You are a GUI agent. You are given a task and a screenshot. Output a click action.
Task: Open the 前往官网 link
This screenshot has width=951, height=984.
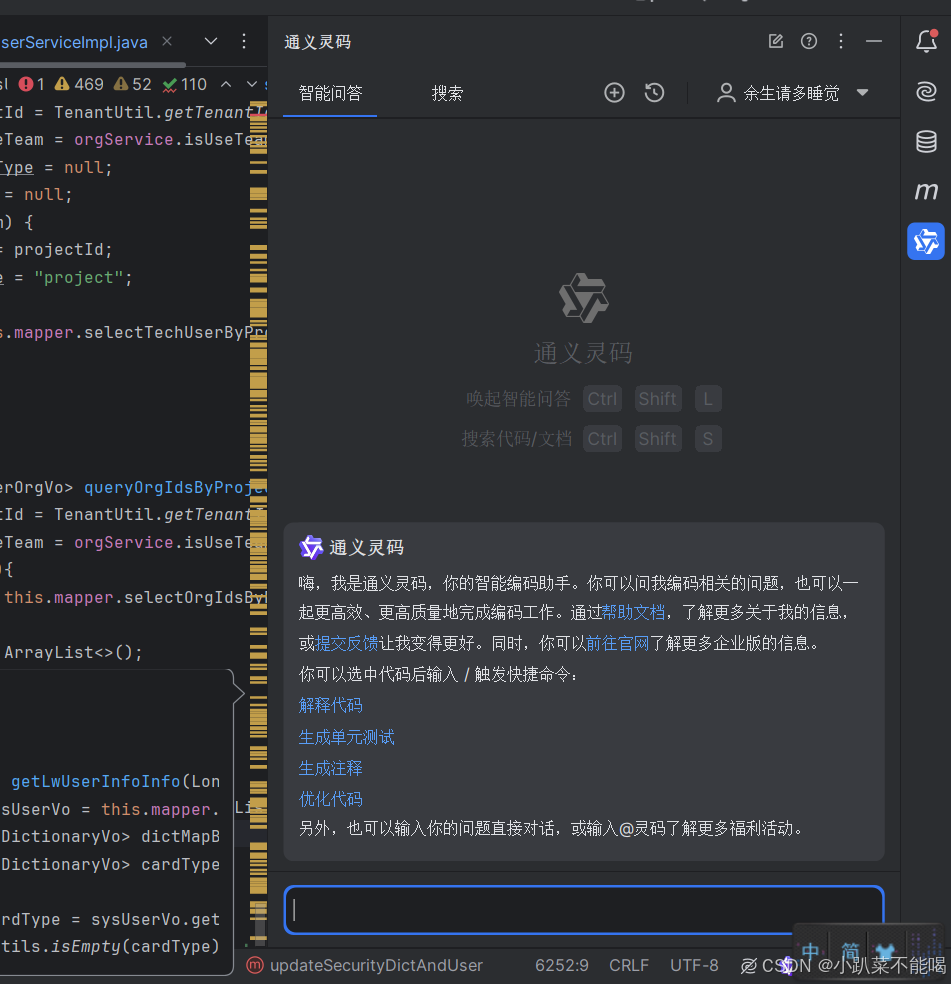(617, 643)
